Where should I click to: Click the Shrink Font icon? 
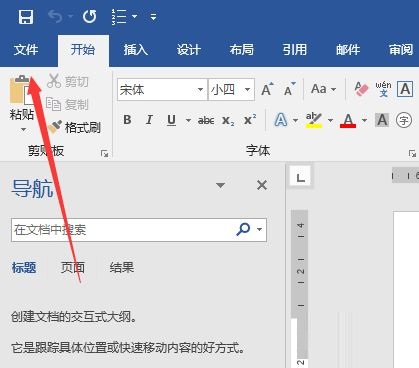(289, 89)
